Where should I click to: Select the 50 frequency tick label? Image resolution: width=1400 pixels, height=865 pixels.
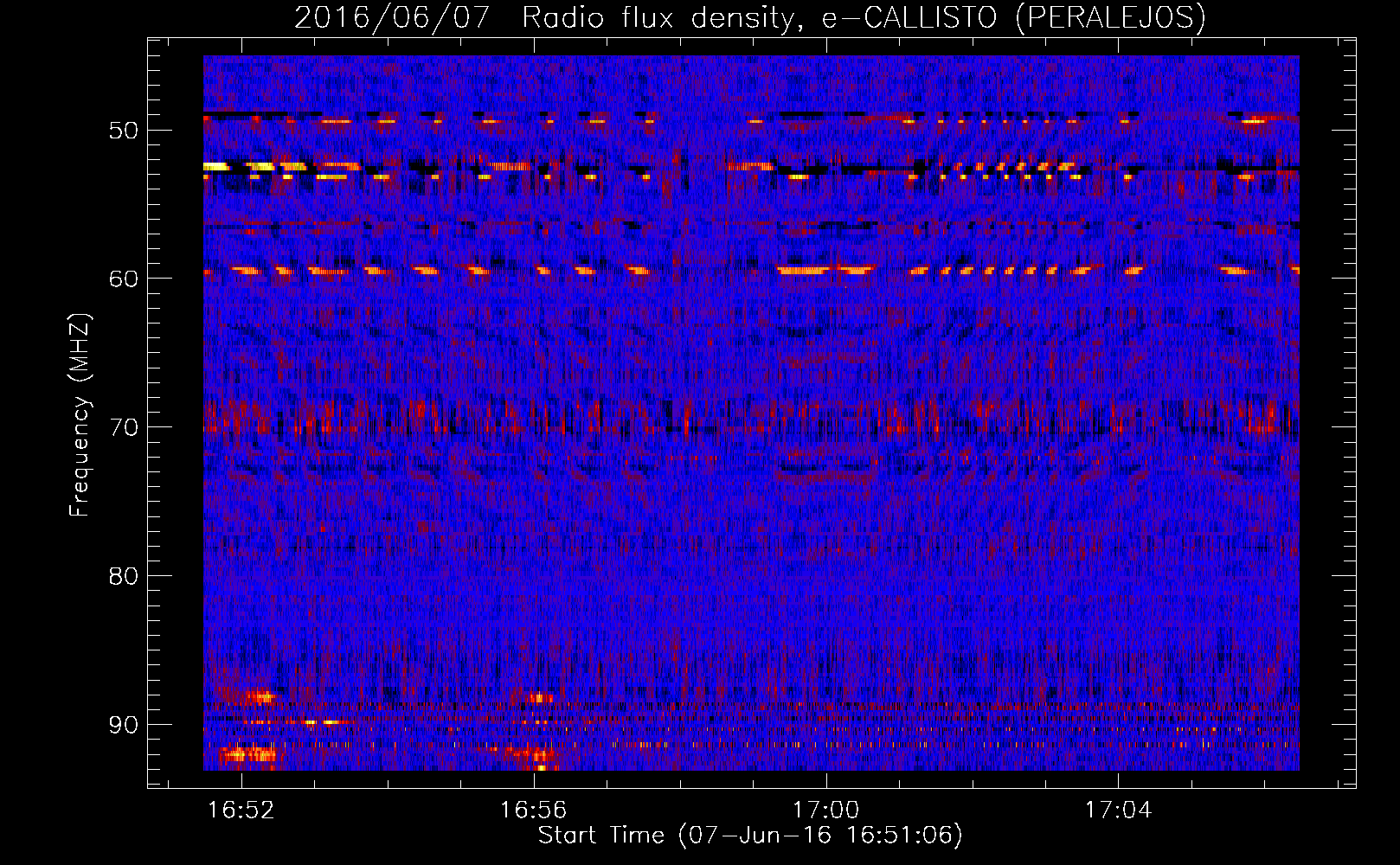[x=124, y=131]
